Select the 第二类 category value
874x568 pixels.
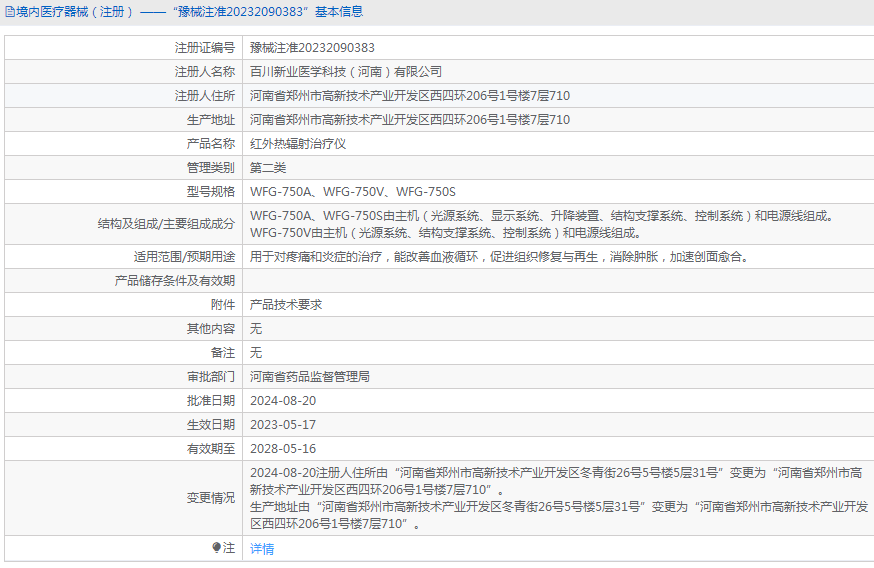click(x=268, y=168)
